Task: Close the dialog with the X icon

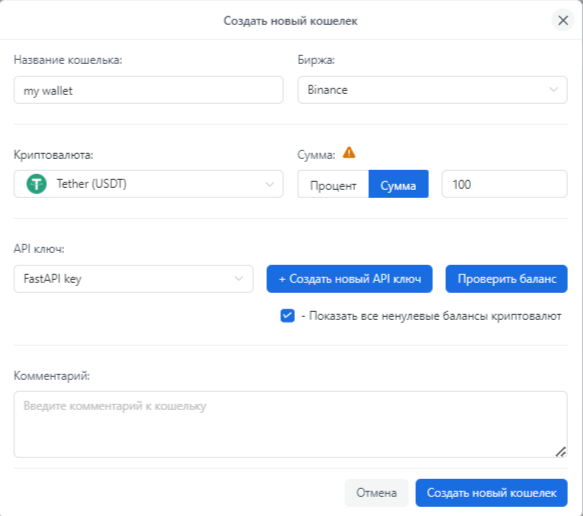Action: pyautogui.click(x=563, y=20)
